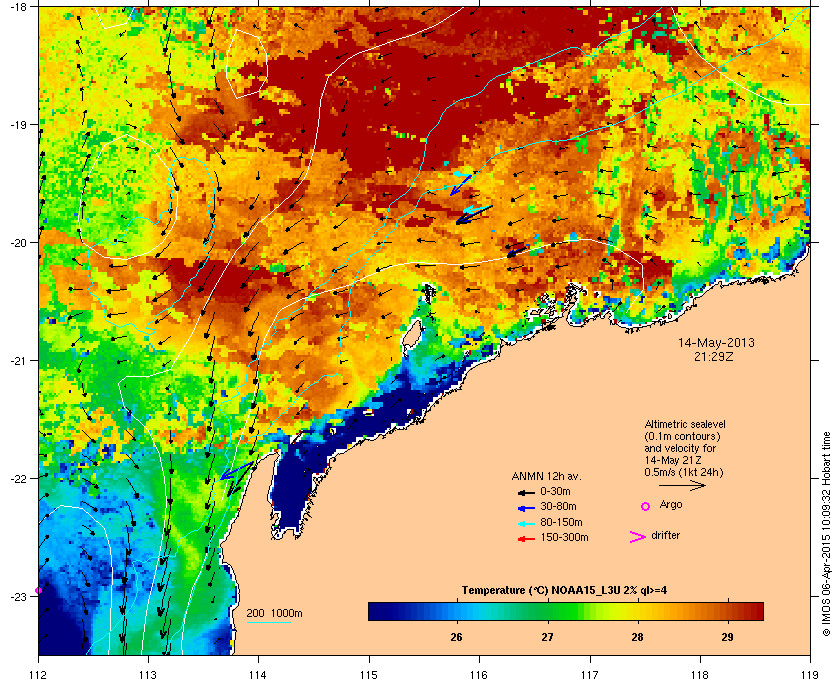This screenshot has width=840, height=680.
Task: Click the 200 1000m isobath label
Action: [274, 614]
